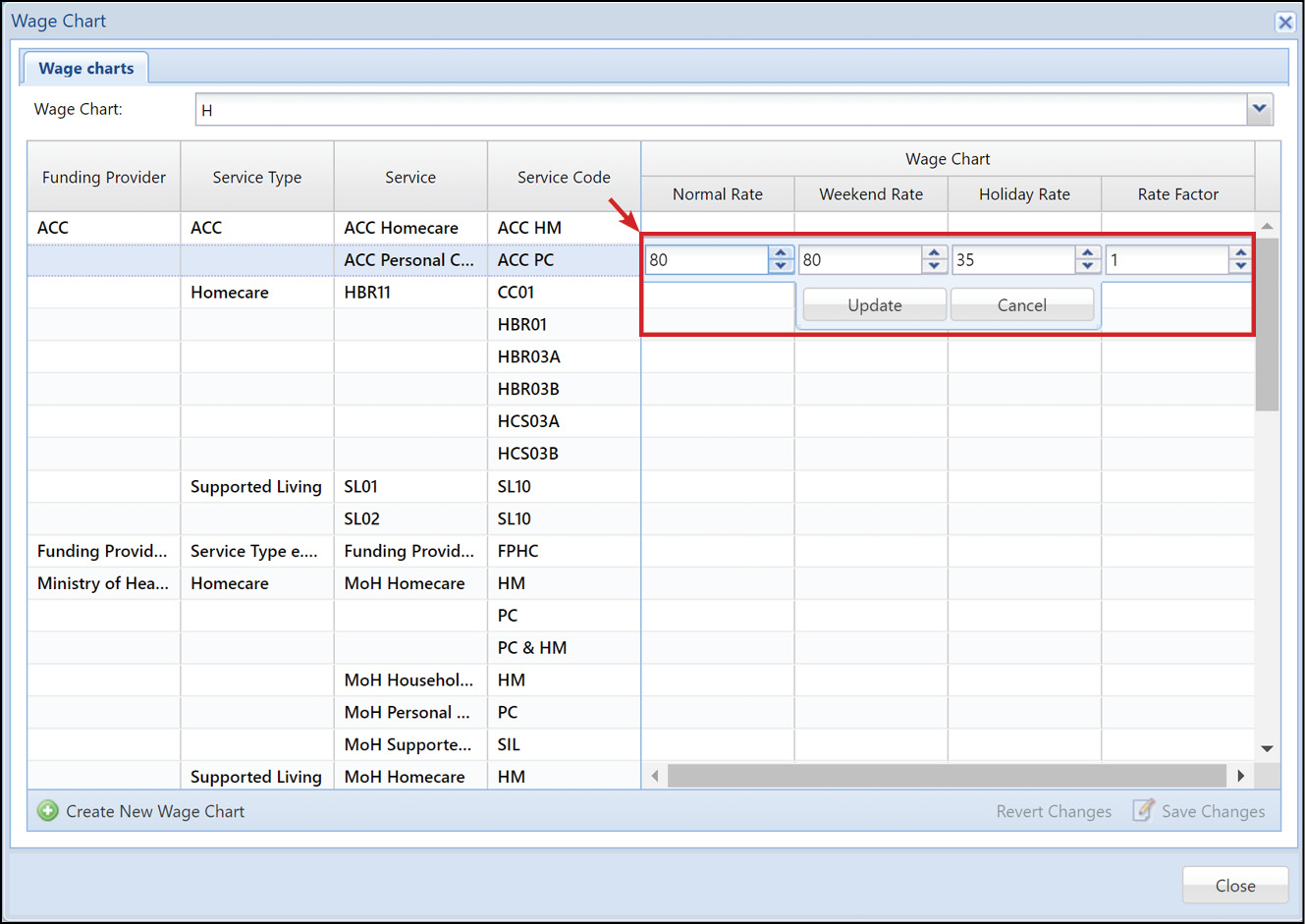Increase Holiday Rate with its spinner up arrow

(x=1088, y=253)
